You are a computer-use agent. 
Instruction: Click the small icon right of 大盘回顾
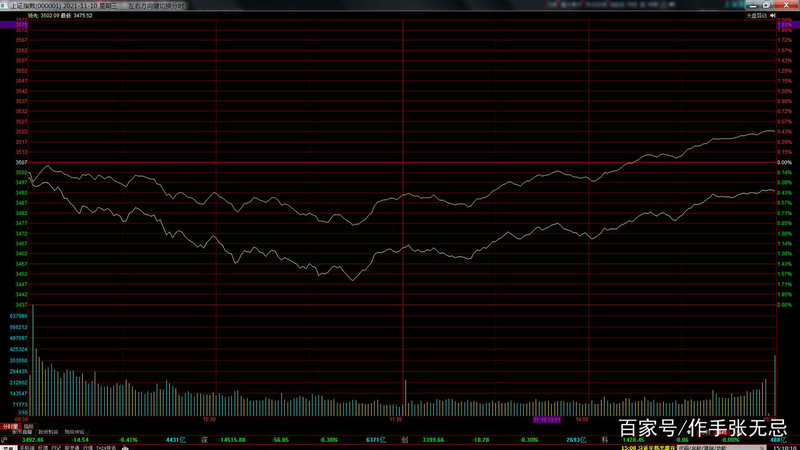click(x=773, y=16)
